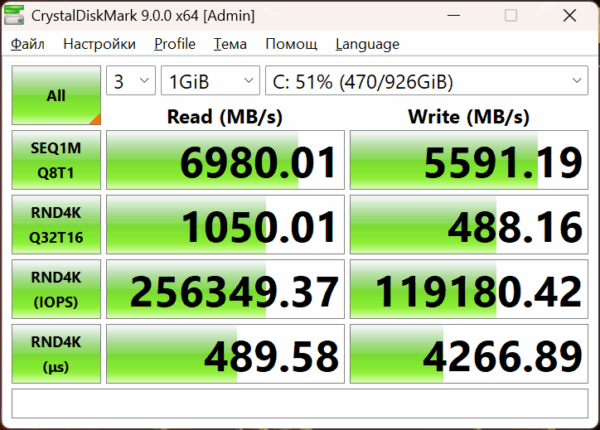
Task: Minimize the CrystalDiskMark window
Action: [454, 16]
